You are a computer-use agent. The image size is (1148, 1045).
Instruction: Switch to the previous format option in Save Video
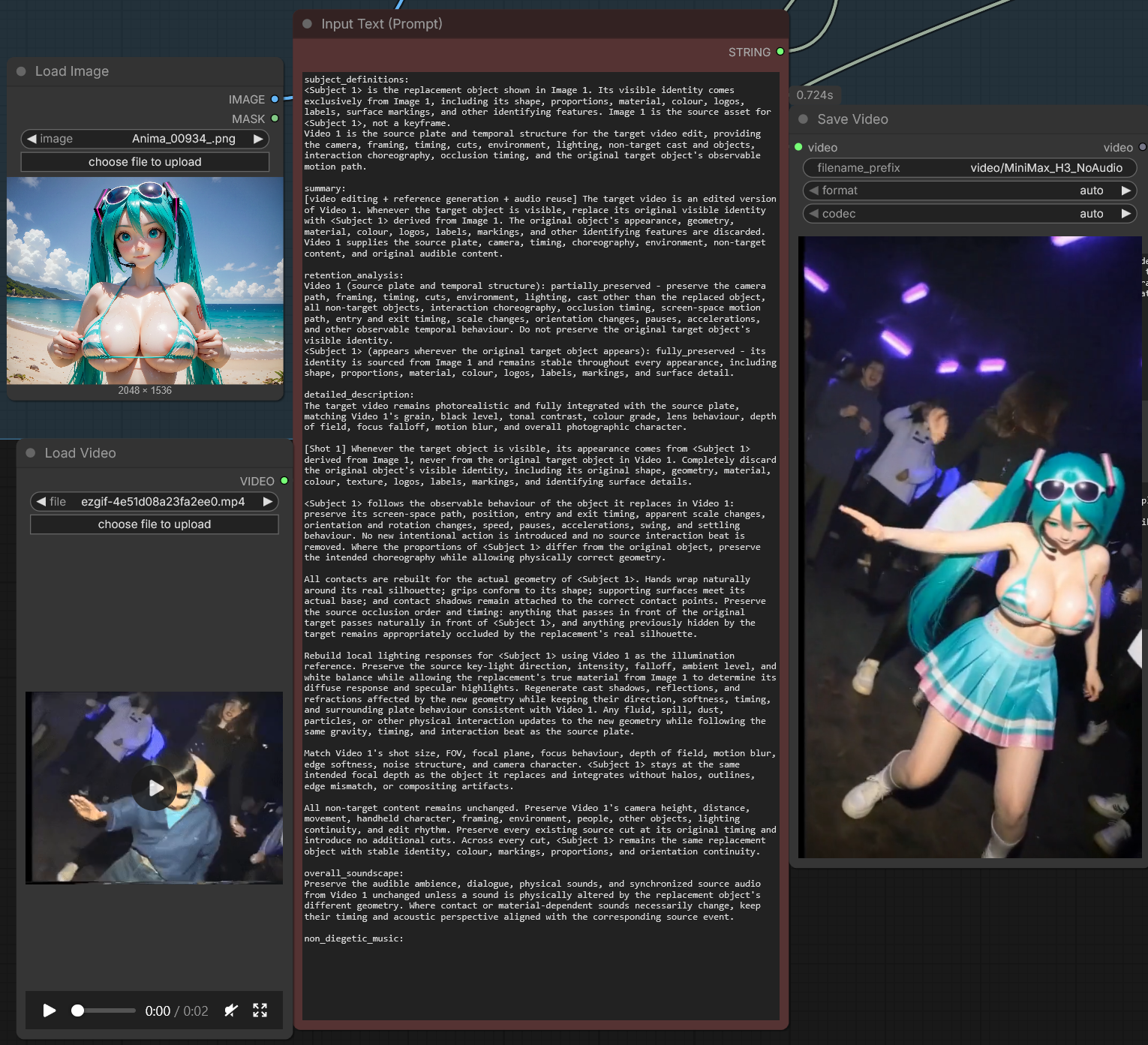coord(814,191)
